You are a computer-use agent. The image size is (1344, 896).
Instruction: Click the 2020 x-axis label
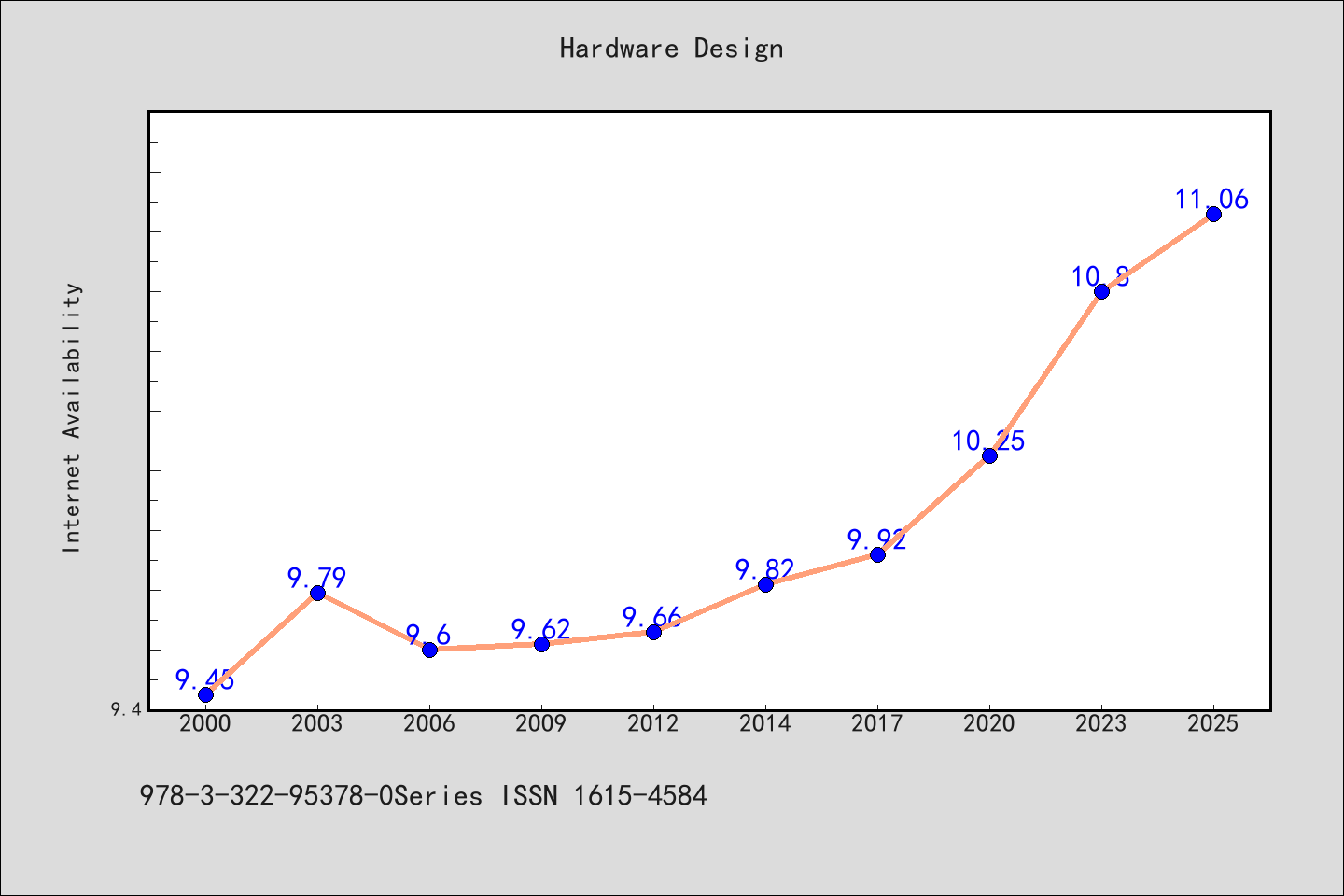pyautogui.click(x=989, y=723)
